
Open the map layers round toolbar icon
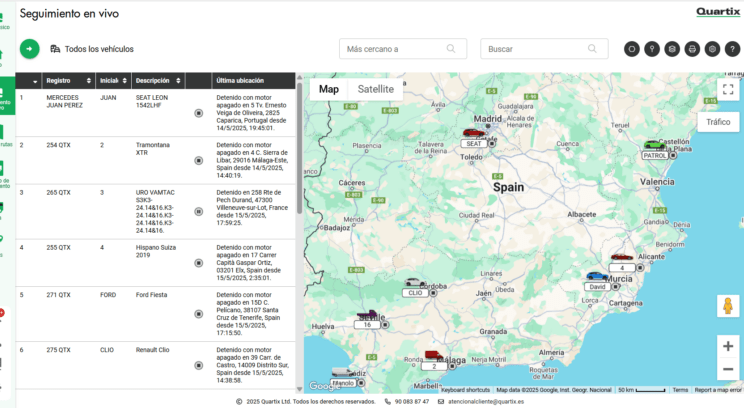point(672,49)
